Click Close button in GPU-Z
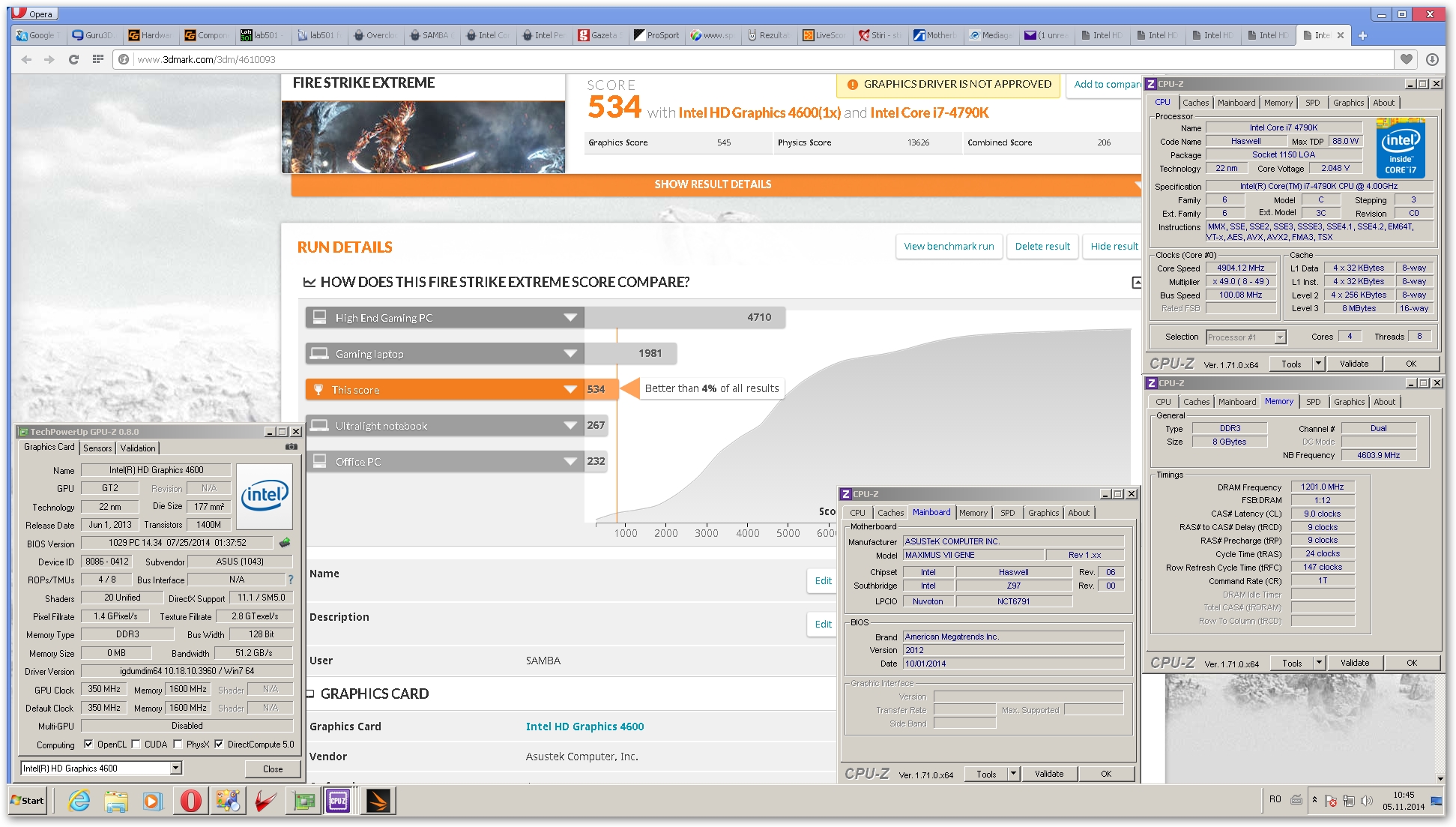 (273, 769)
